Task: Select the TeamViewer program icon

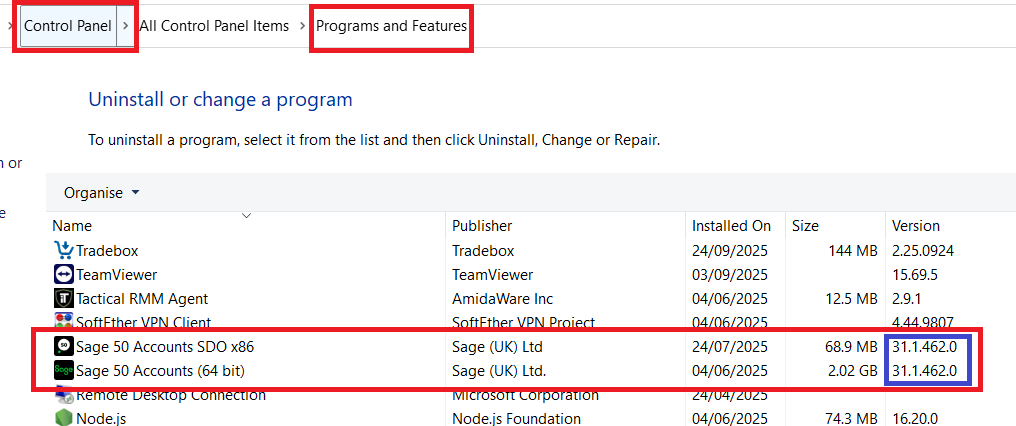Action: pos(63,274)
